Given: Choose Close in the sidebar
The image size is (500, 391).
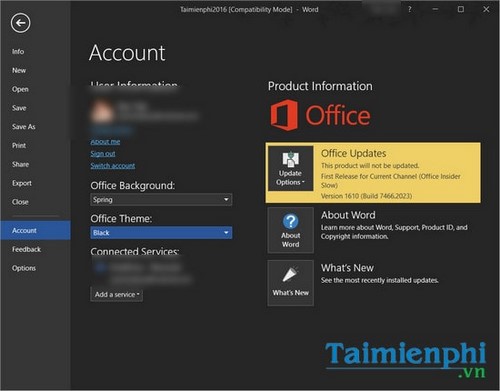Looking at the screenshot, I should 20,202.
